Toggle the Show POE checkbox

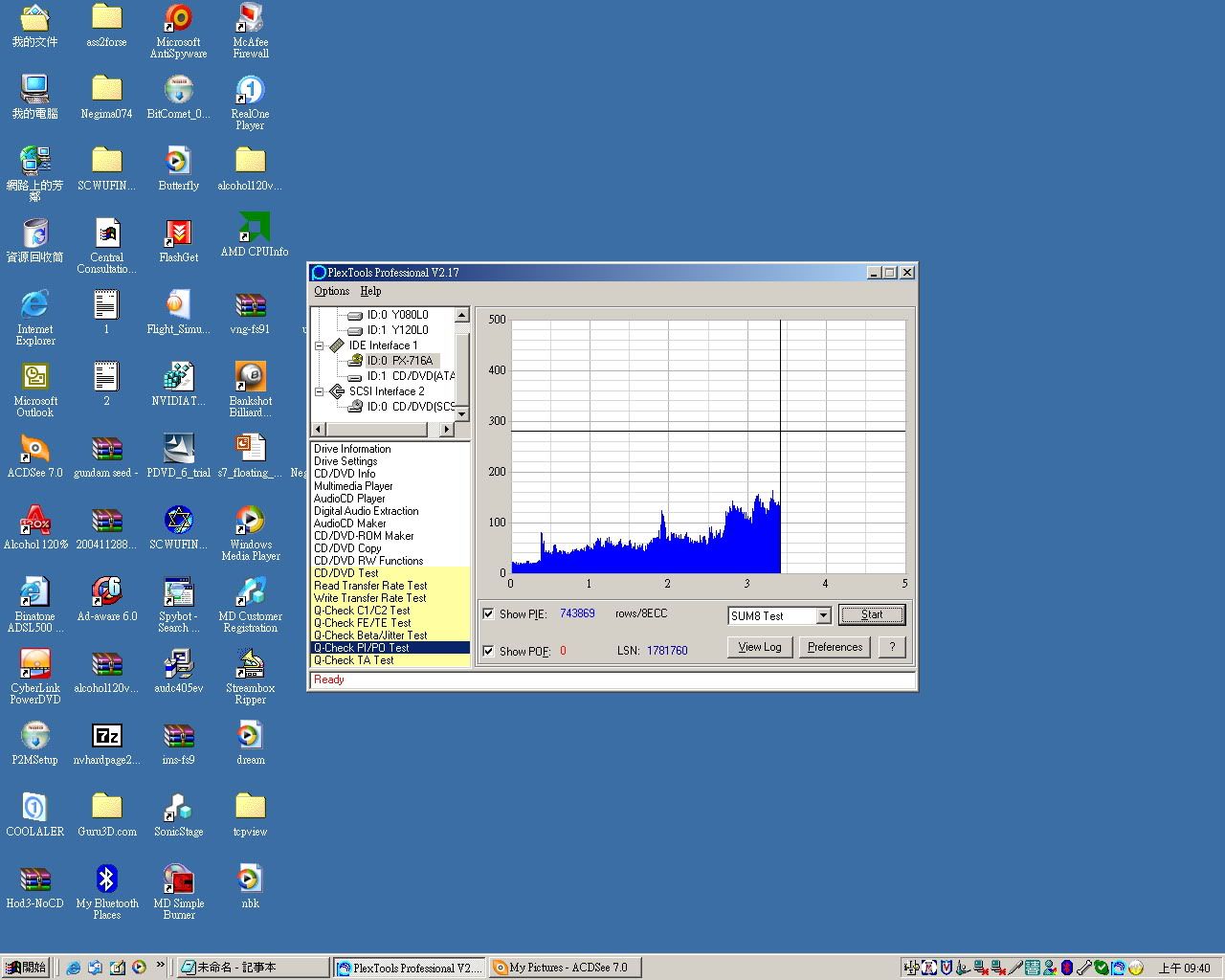tap(489, 651)
